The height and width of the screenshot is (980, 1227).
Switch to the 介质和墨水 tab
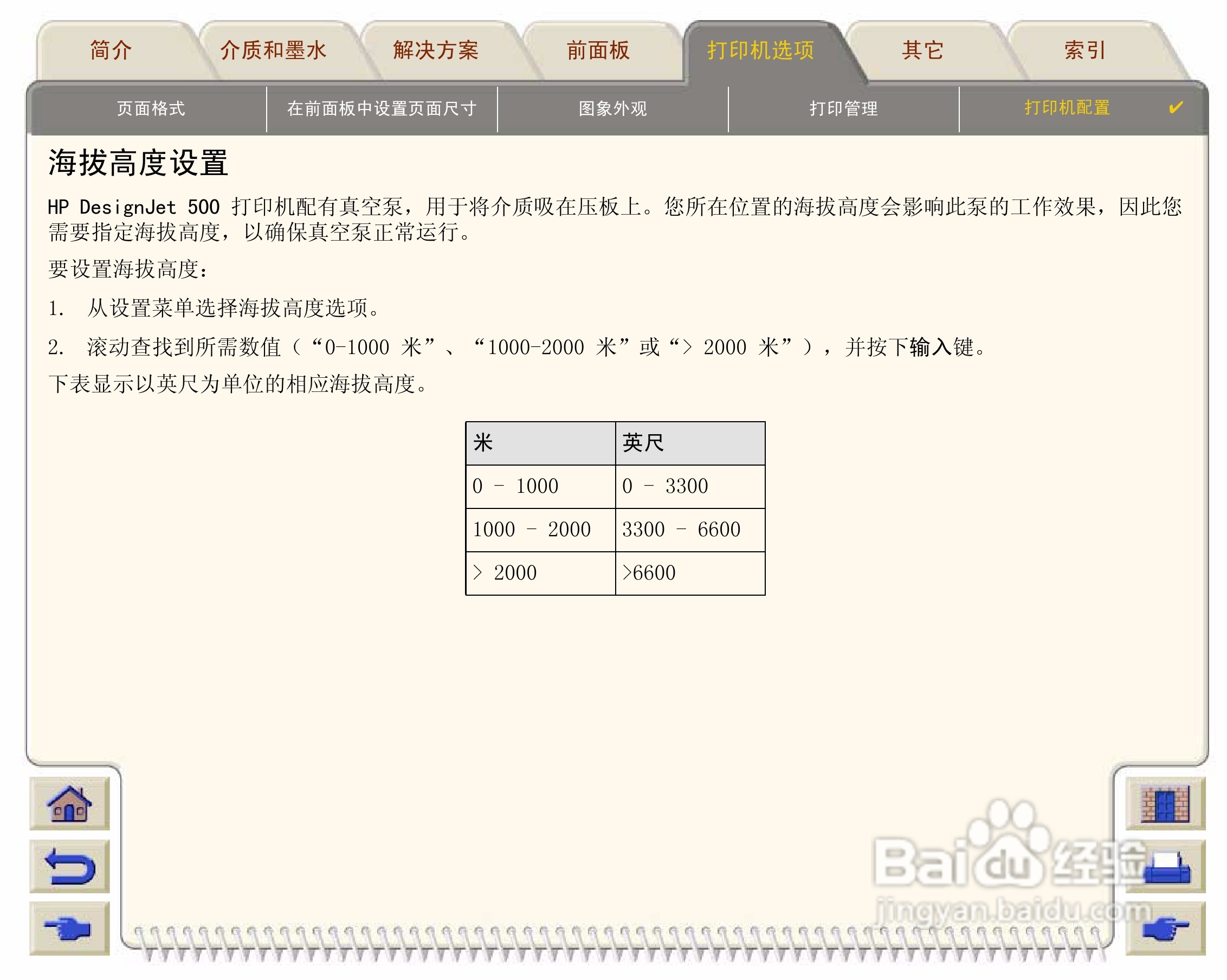[x=273, y=50]
